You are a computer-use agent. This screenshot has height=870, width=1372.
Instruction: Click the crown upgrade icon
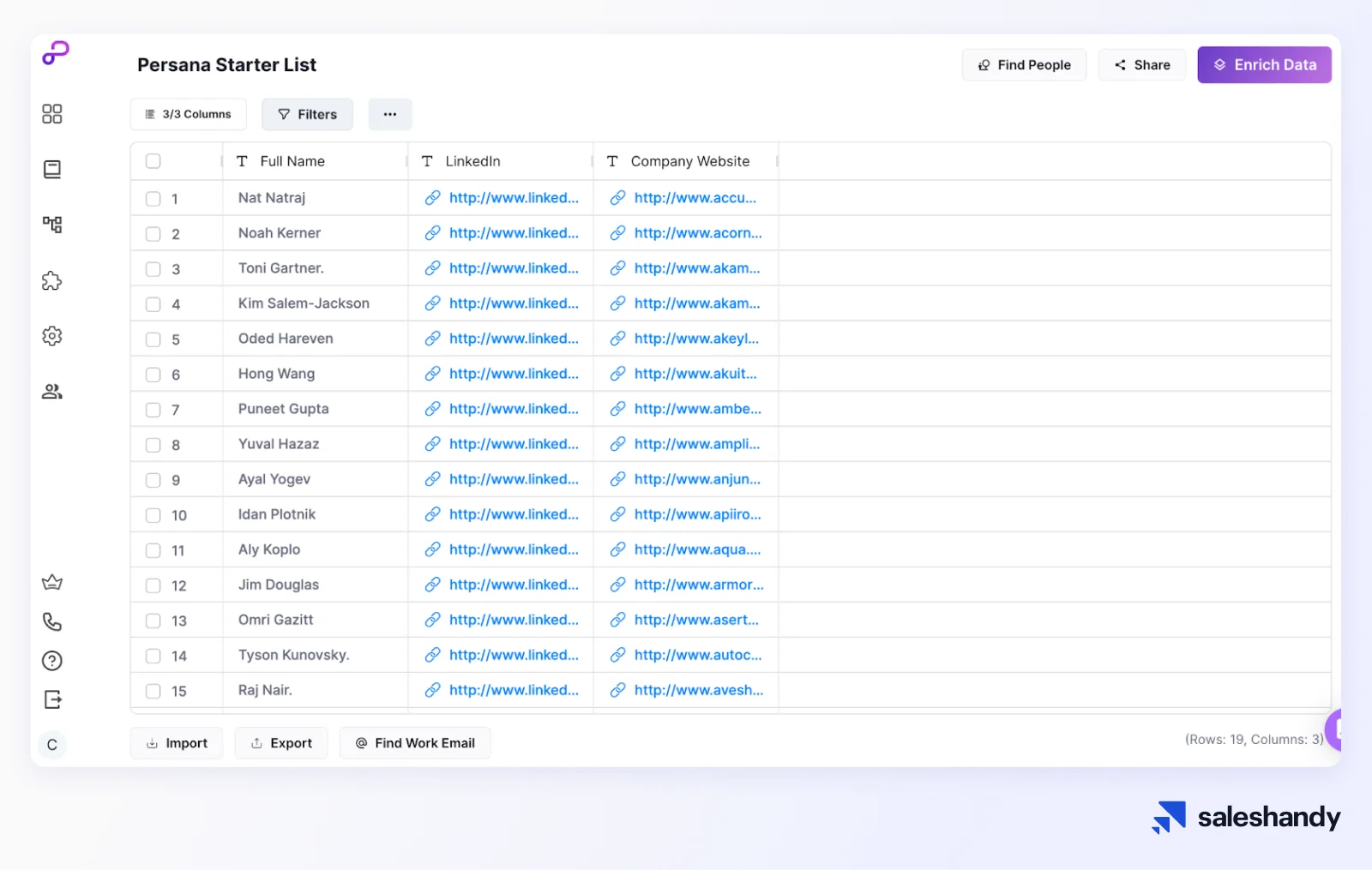[51, 582]
